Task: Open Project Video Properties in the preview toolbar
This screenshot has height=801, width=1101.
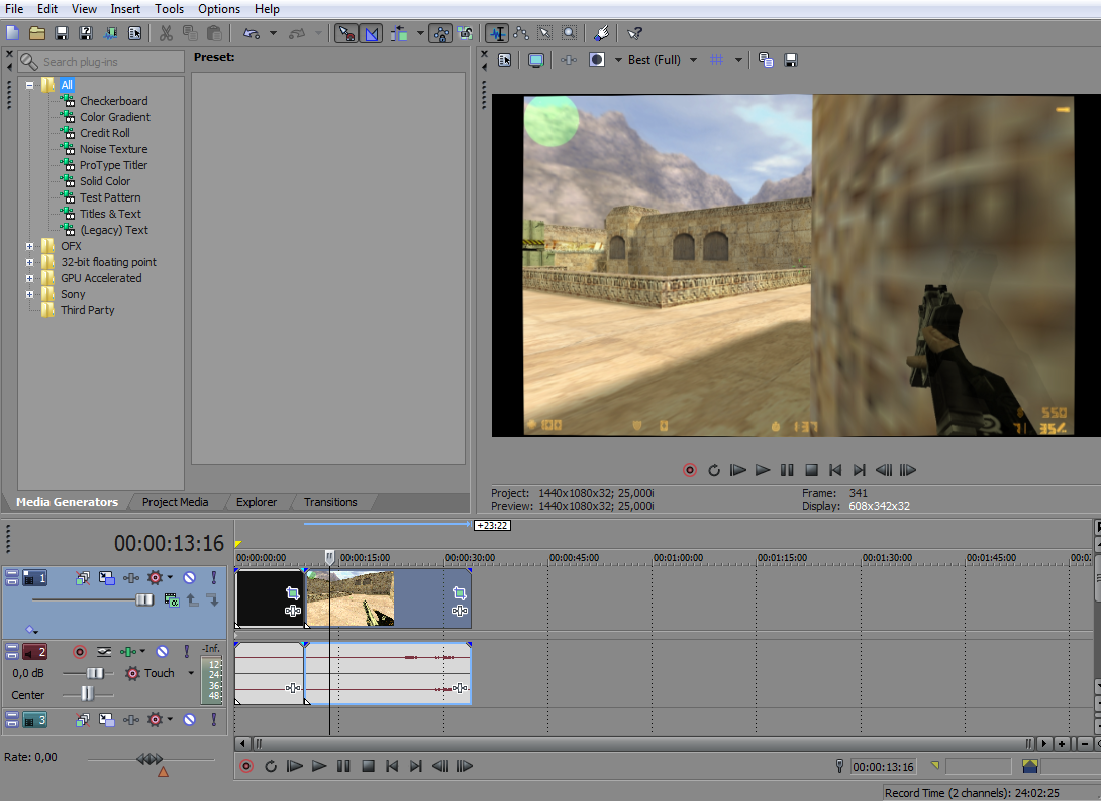Action: 505,60
